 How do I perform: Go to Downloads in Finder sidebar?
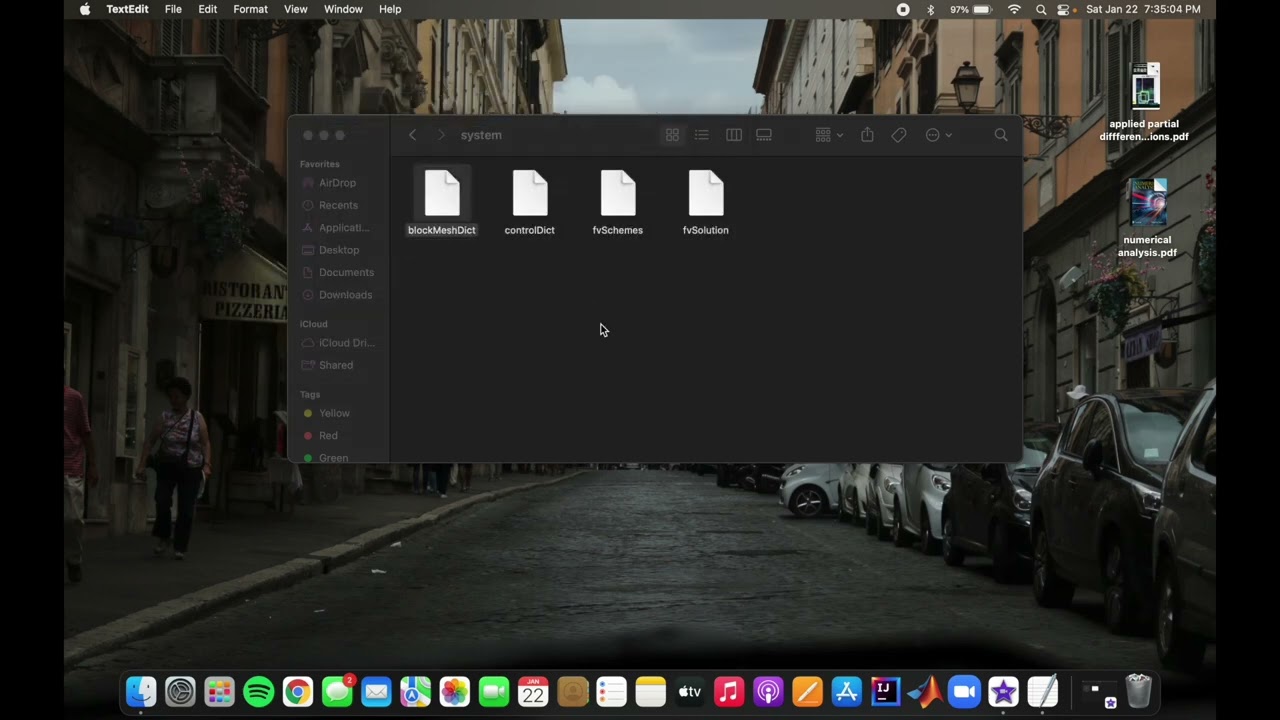coord(345,295)
